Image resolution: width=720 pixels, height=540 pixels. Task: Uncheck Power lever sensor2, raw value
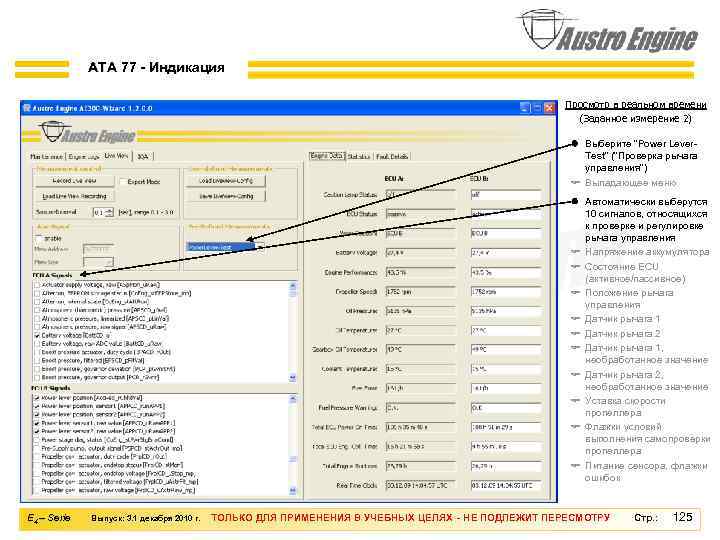click(37, 432)
